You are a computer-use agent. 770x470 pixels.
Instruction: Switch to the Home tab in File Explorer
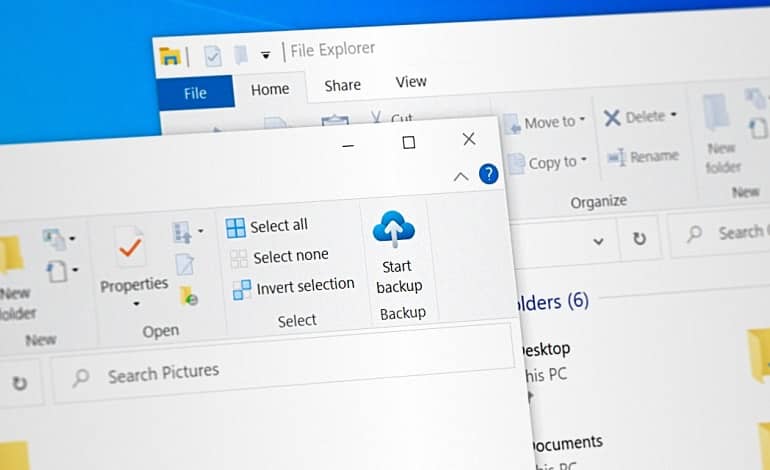tap(270, 89)
